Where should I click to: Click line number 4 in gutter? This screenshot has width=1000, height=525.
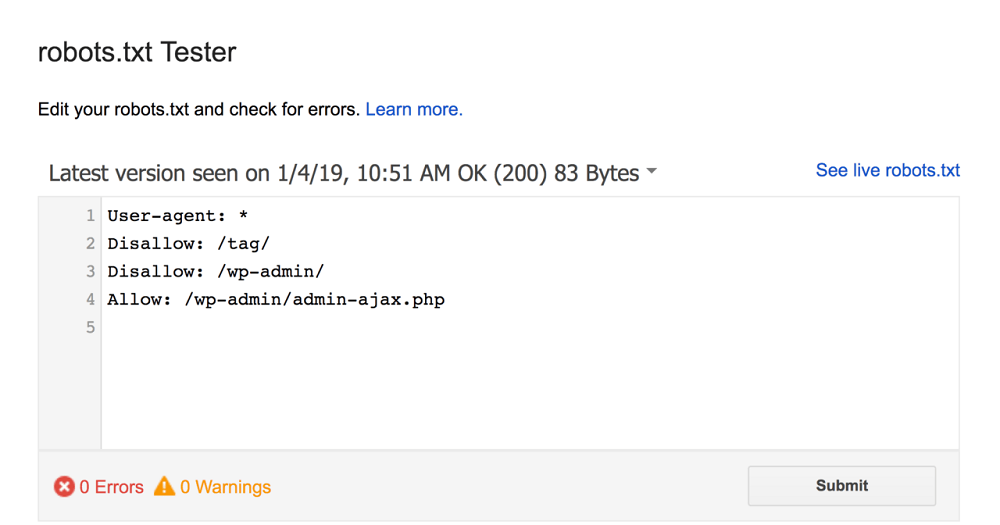[x=91, y=300]
